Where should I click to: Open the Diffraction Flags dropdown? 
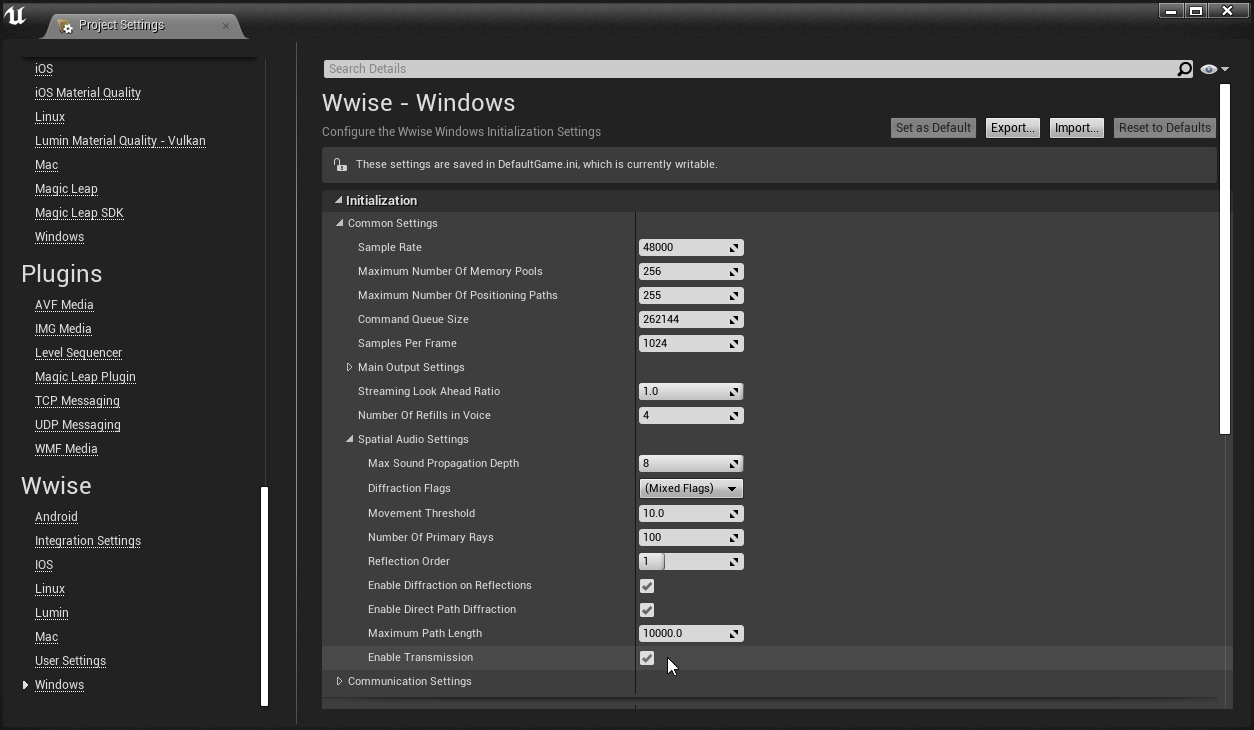tap(691, 489)
